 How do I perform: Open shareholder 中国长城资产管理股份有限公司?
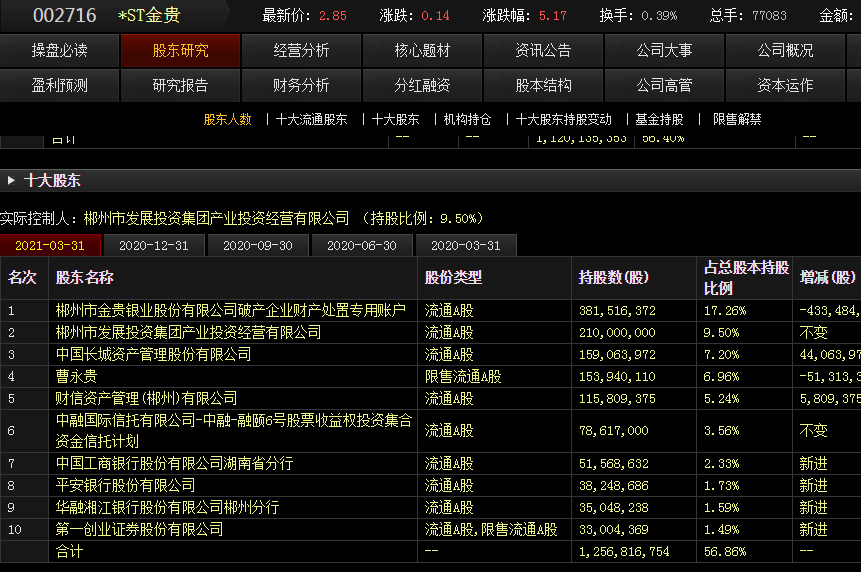[x=153, y=355]
